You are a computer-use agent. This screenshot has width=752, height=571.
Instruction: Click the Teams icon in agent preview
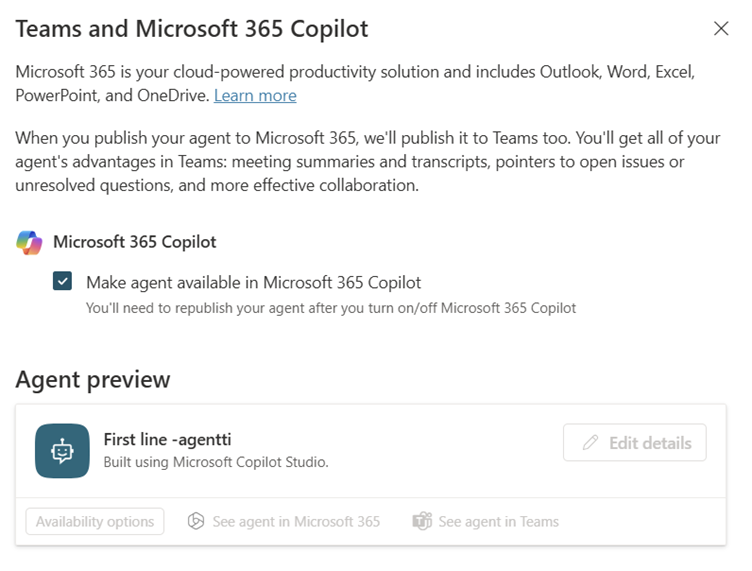point(422,521)
